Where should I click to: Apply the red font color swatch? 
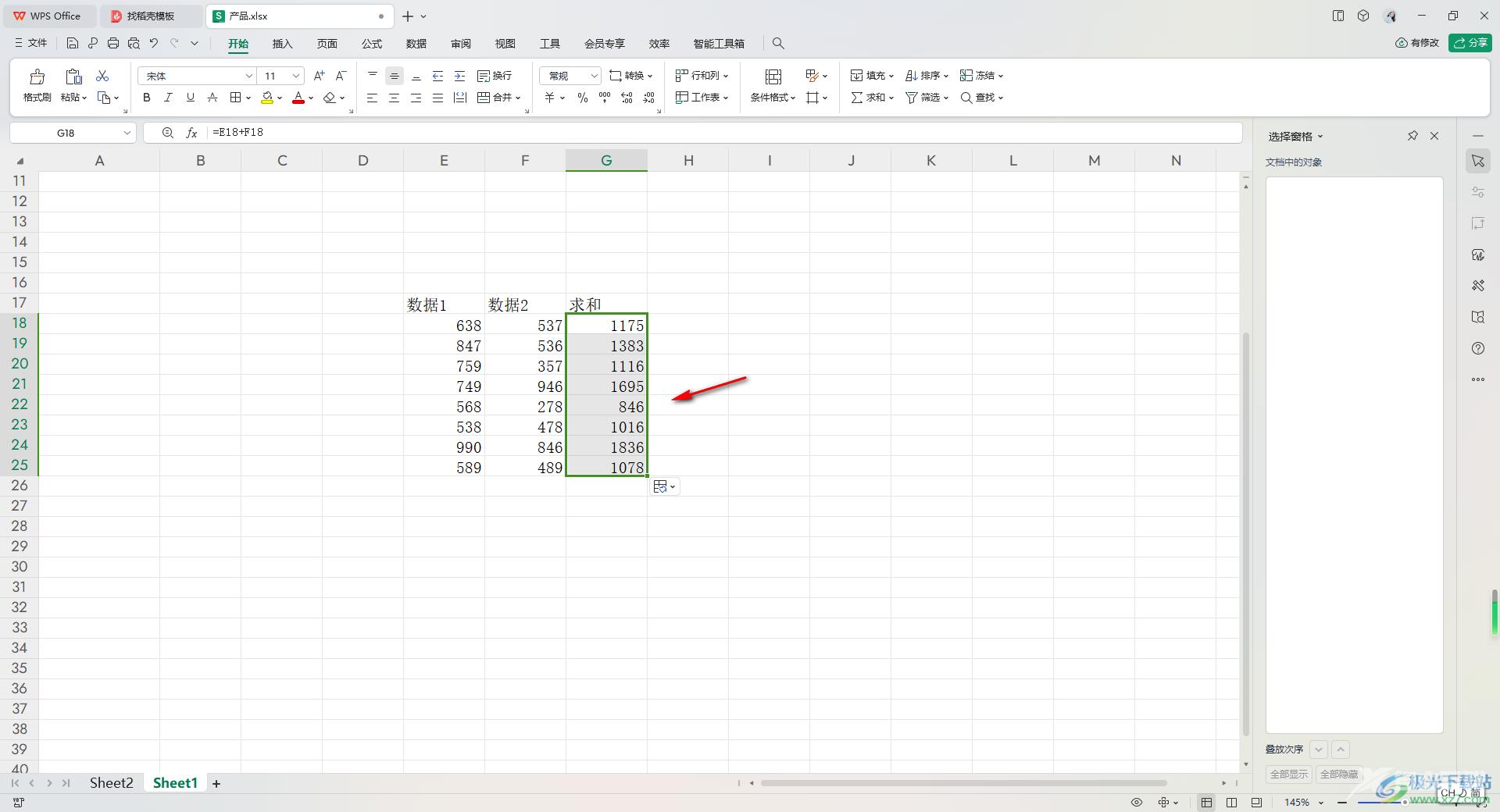click(298, 98)
